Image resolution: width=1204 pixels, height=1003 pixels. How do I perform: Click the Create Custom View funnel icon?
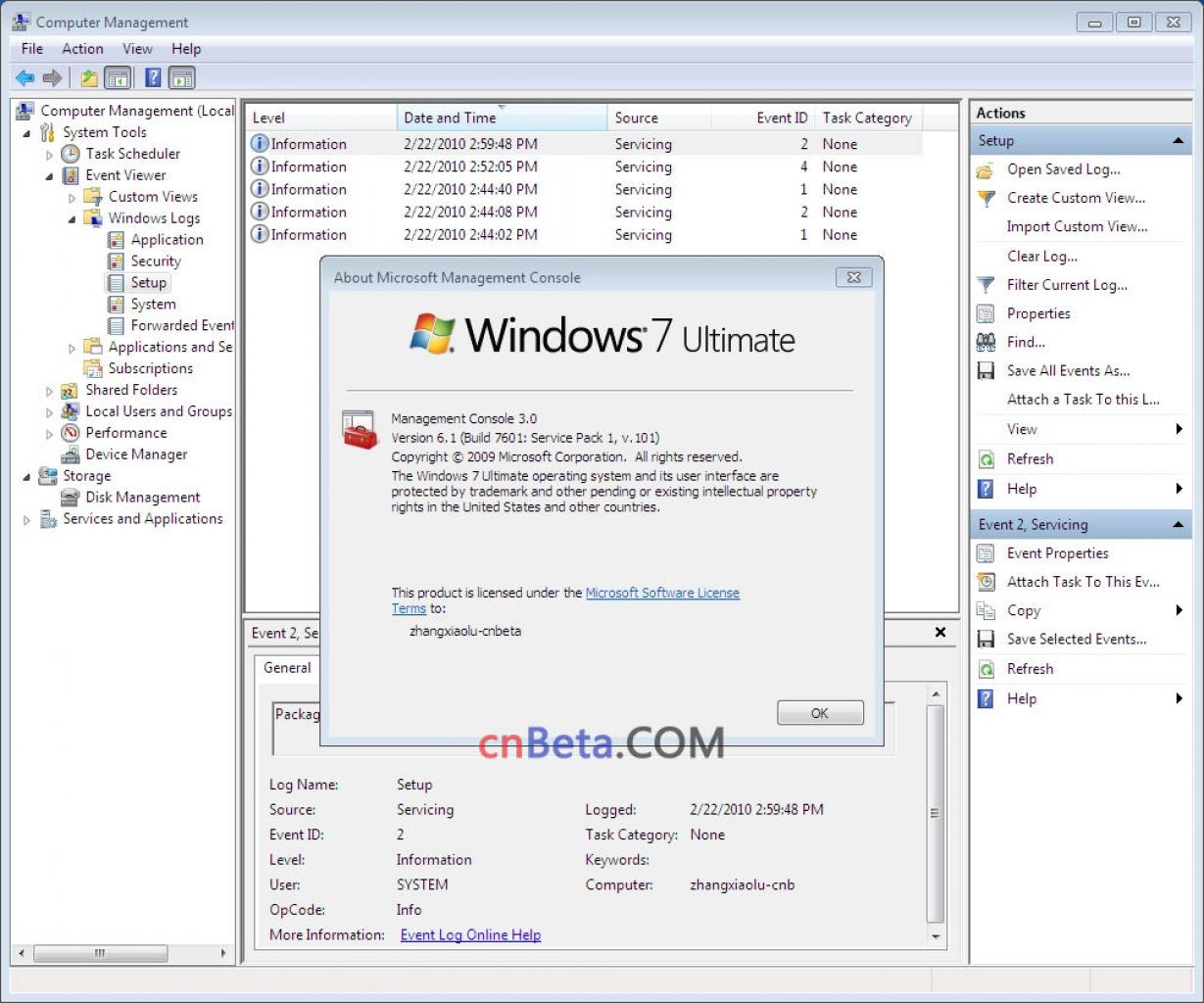[986, 199]
